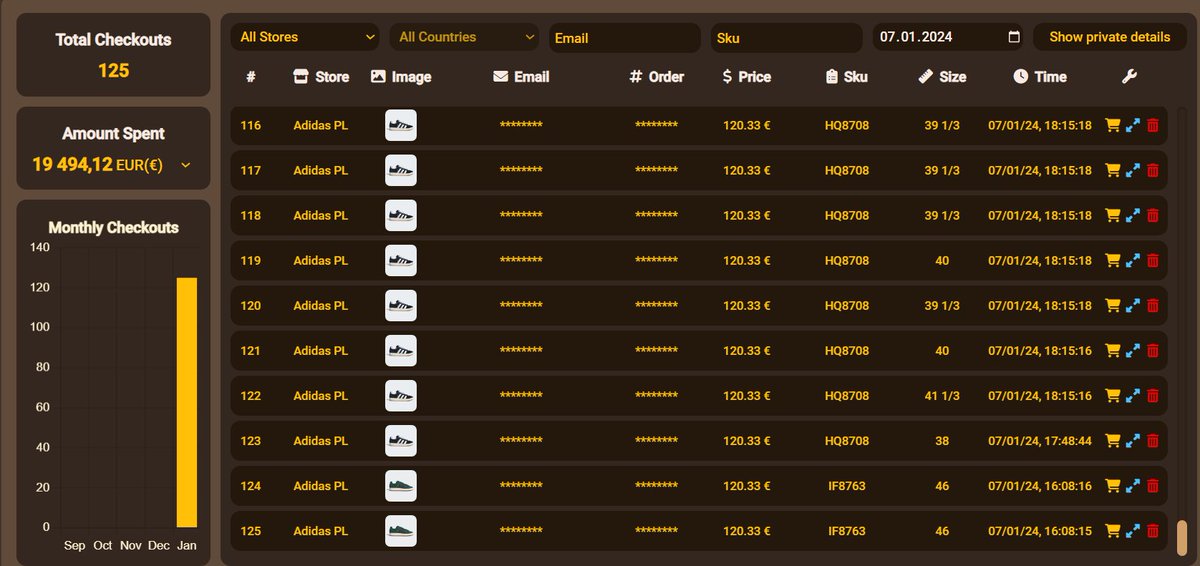Screen dimensions: 1200x566
Task: Open green shoe thumbnail in row 124
Action: pos(401,486)
